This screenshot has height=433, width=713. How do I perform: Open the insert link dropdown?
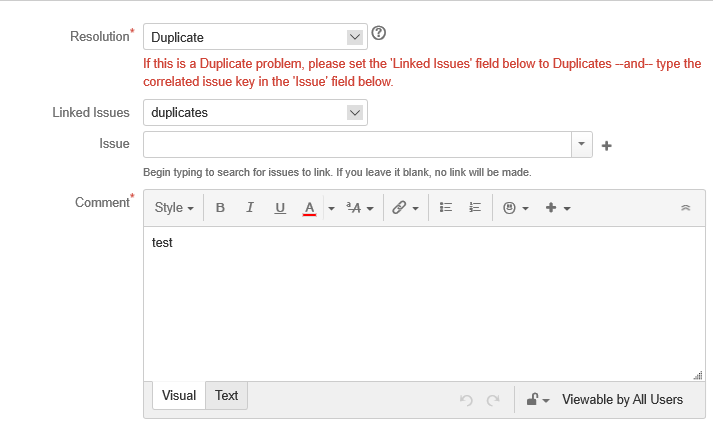pyautogui.click(x=405, y=208)
